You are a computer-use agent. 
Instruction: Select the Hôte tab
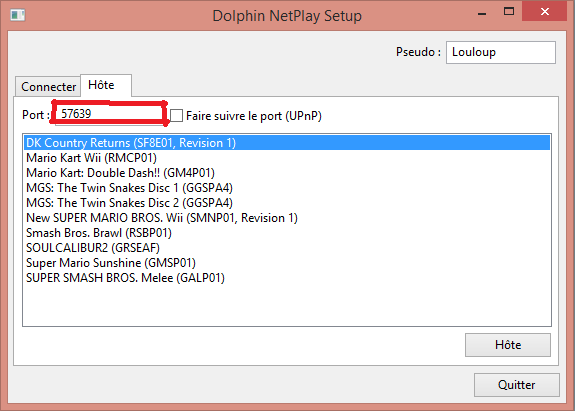pyautogui.click(x=106, y=85)
